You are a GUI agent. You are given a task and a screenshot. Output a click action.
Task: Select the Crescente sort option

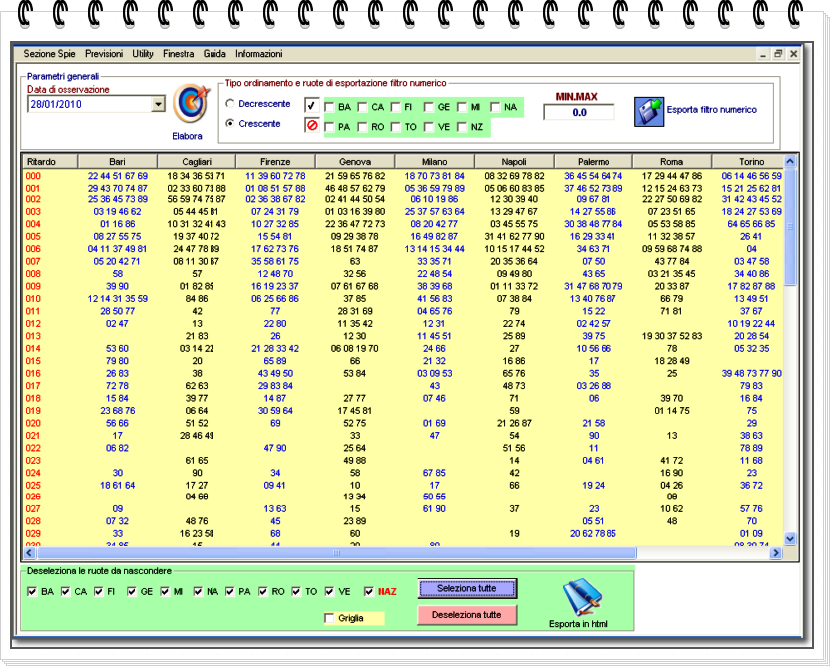tap(231, 124)
